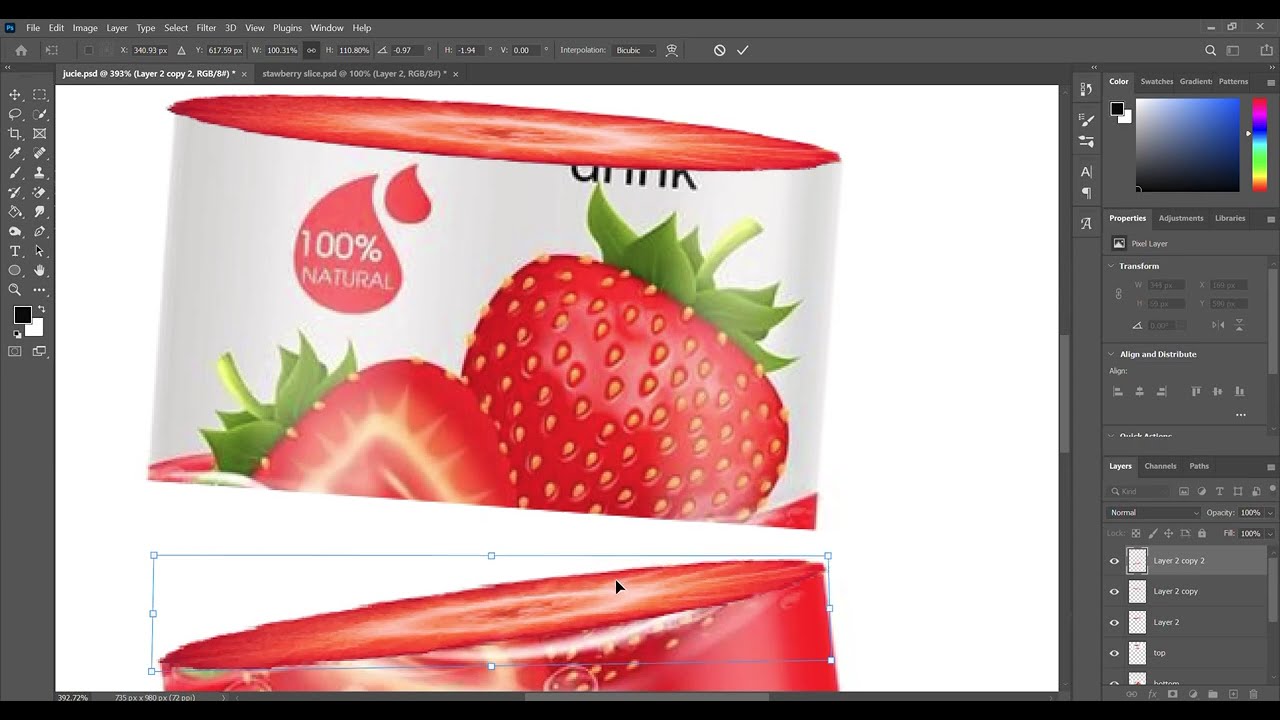The width and height of the screenshot is (1280, 720).
Task: Hide the Layer 2 copy layer
Action: pyautogui.click(x=1115, y=592)
